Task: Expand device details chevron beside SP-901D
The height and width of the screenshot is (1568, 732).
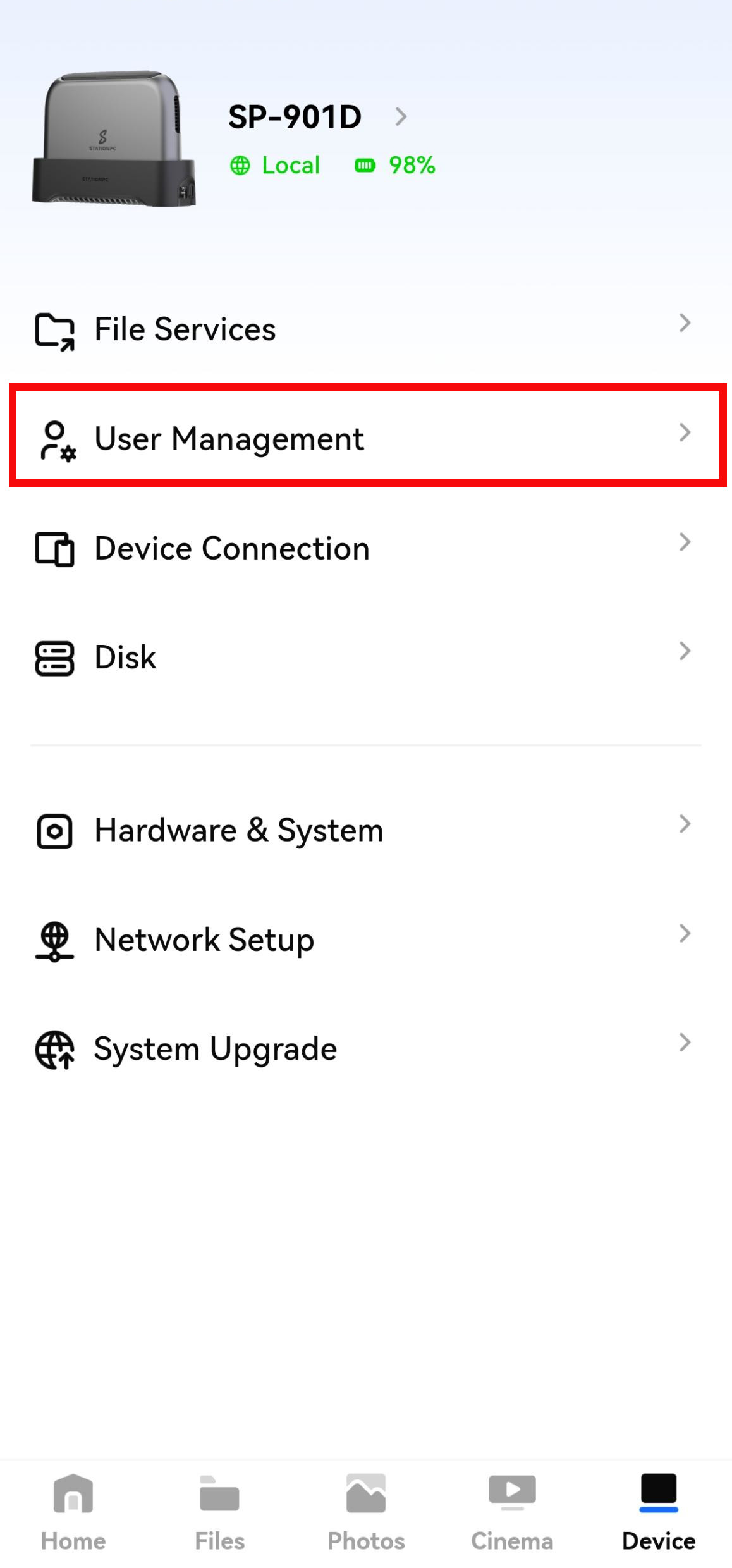Action: click(x=400, y=117)
